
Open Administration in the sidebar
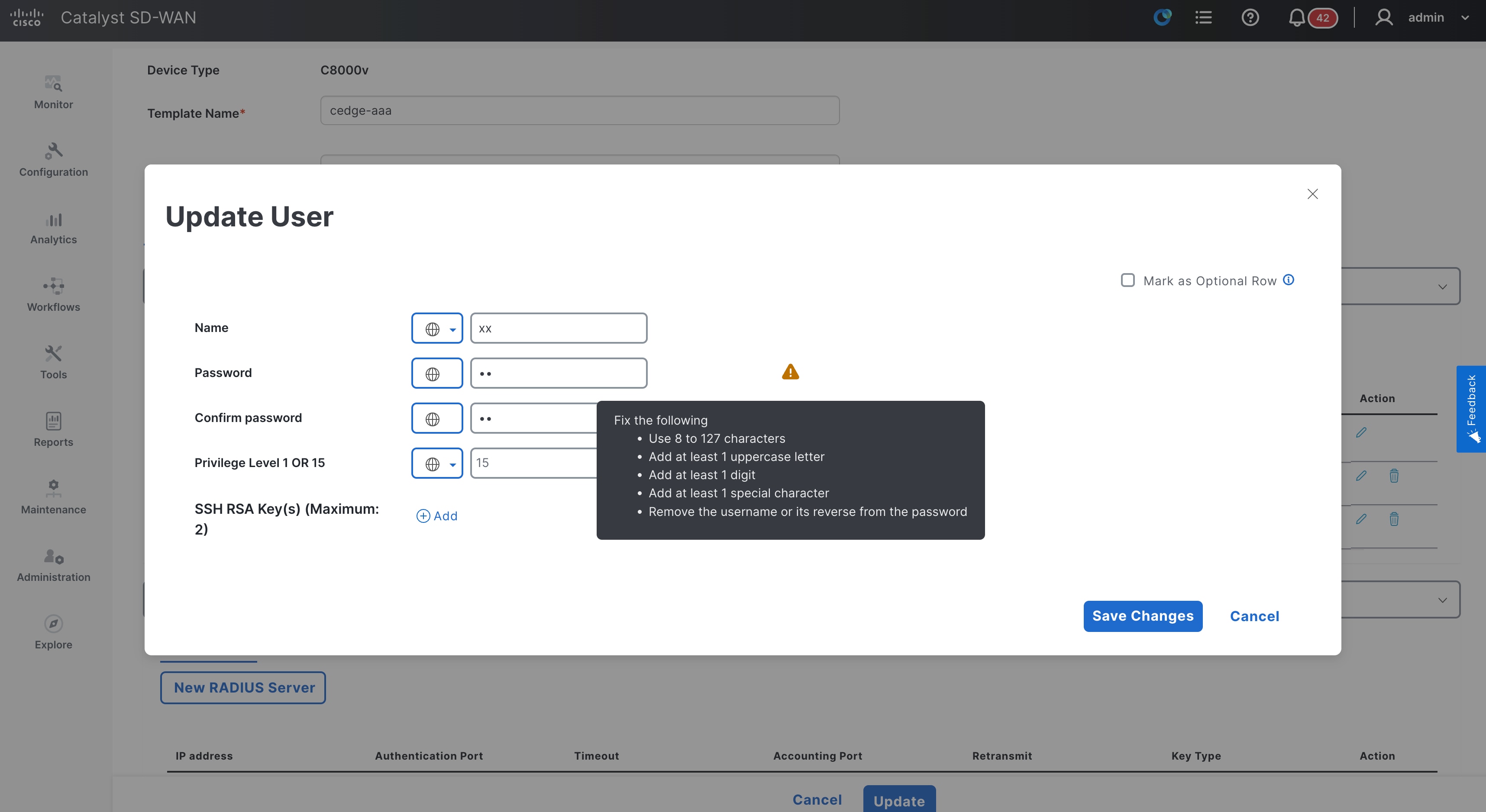[53, 564]
